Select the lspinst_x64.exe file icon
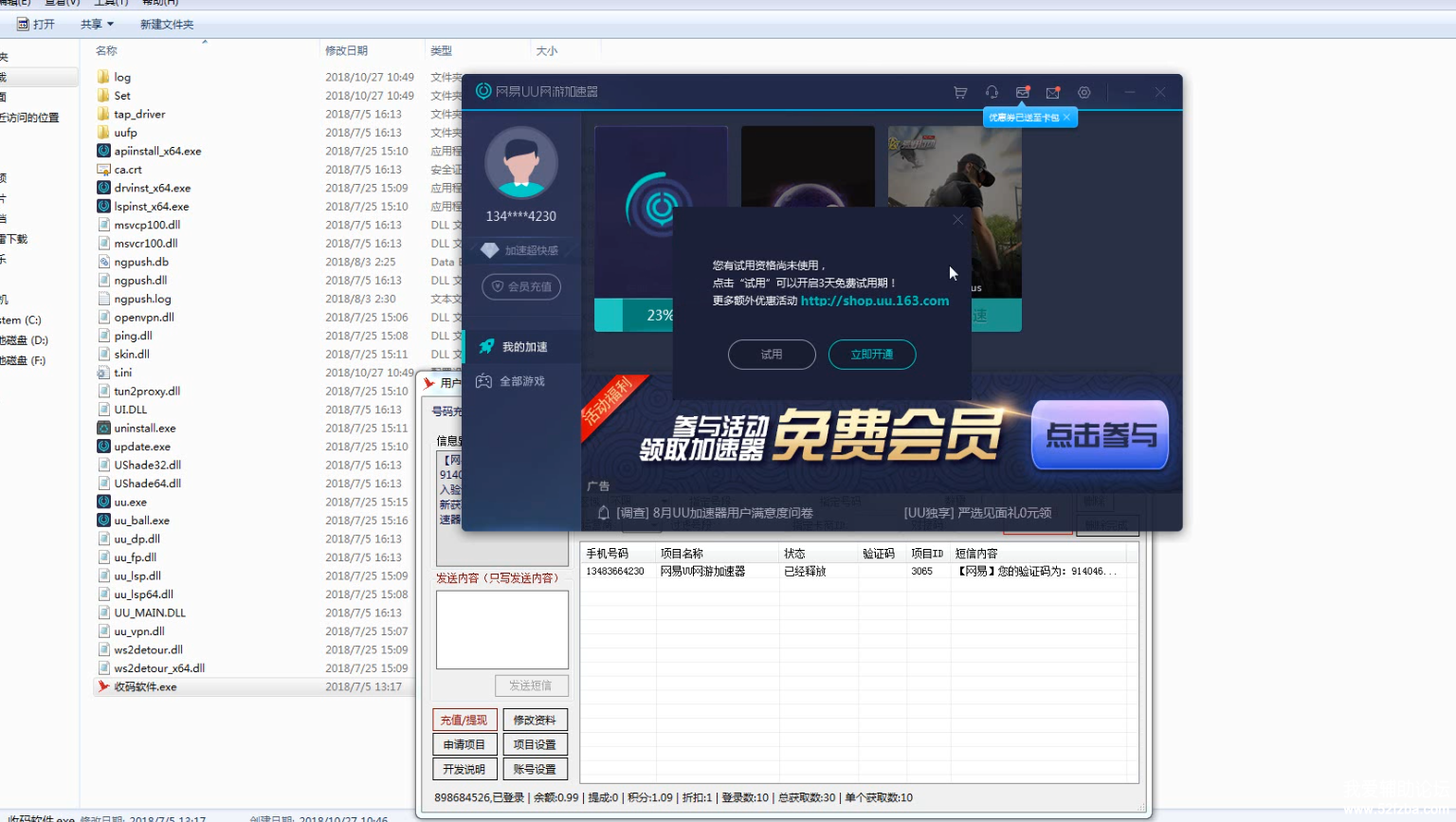This screenshot has width=1456, height=822. point(104,207)
